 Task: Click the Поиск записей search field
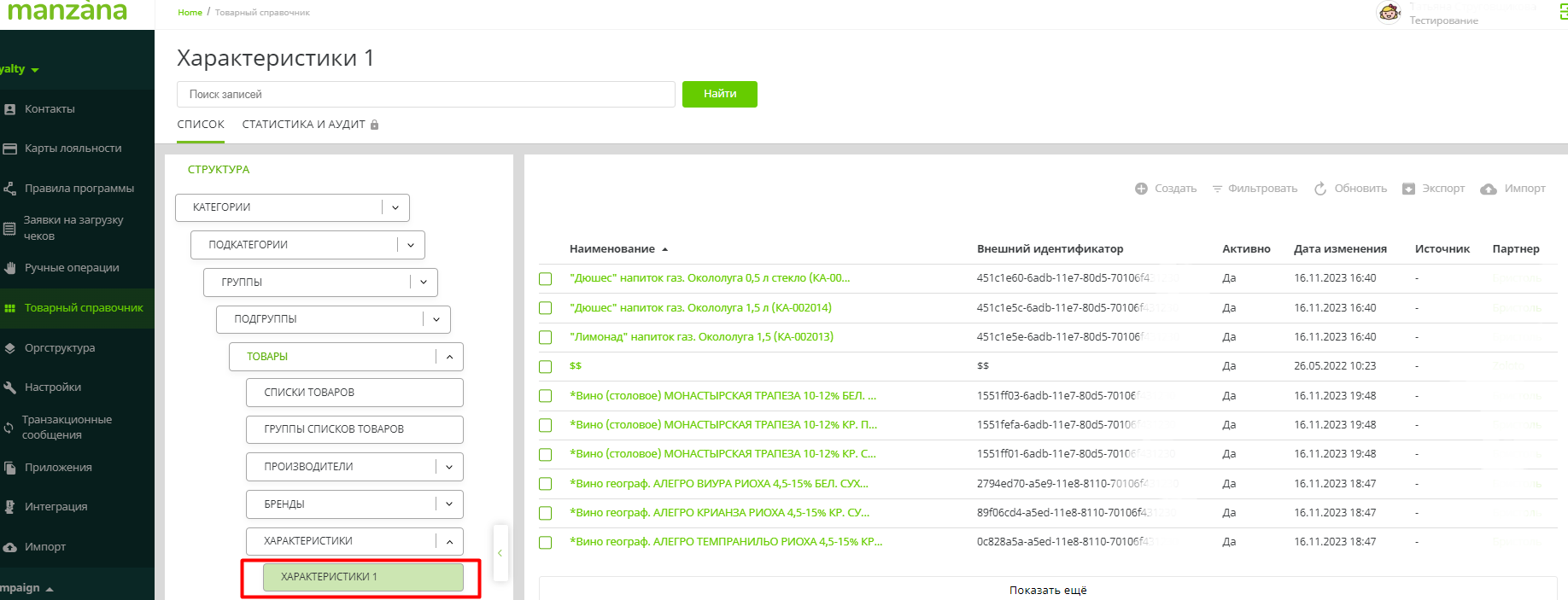(425, 95)
